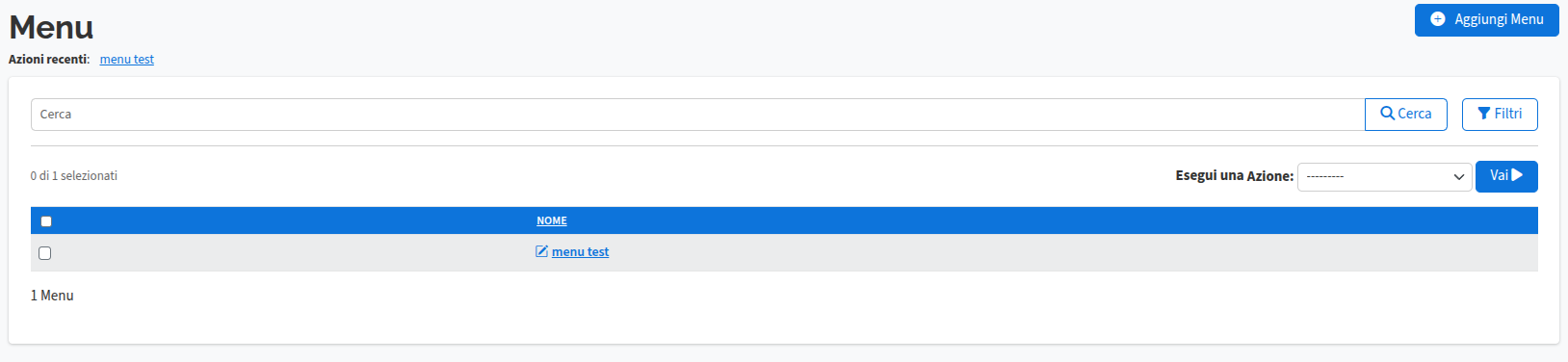Screen dimensions: 1568x362
Task: Click the chevron arrow of the action selector
Action: click(1458, 177)
